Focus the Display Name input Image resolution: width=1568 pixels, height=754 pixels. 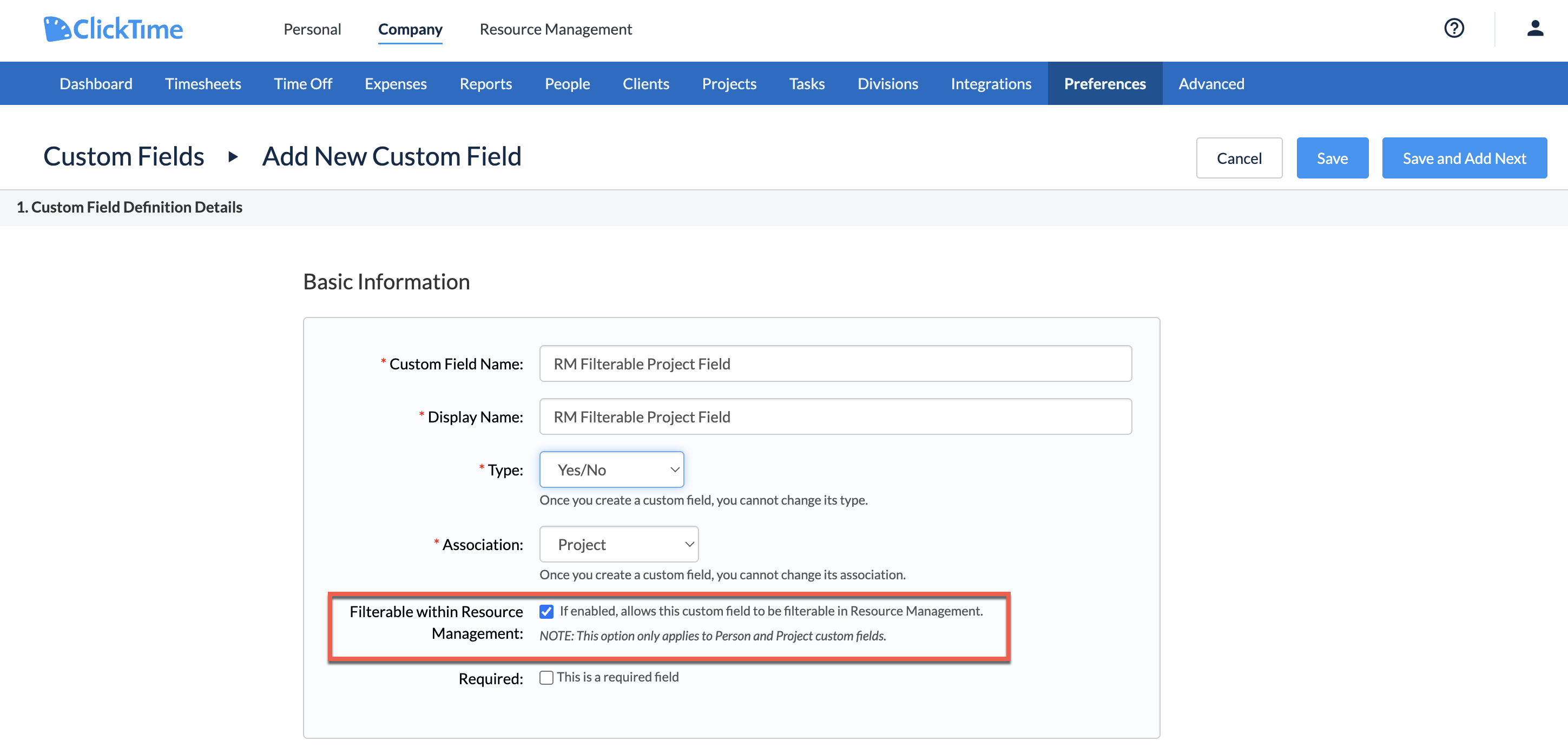(835, 416)
